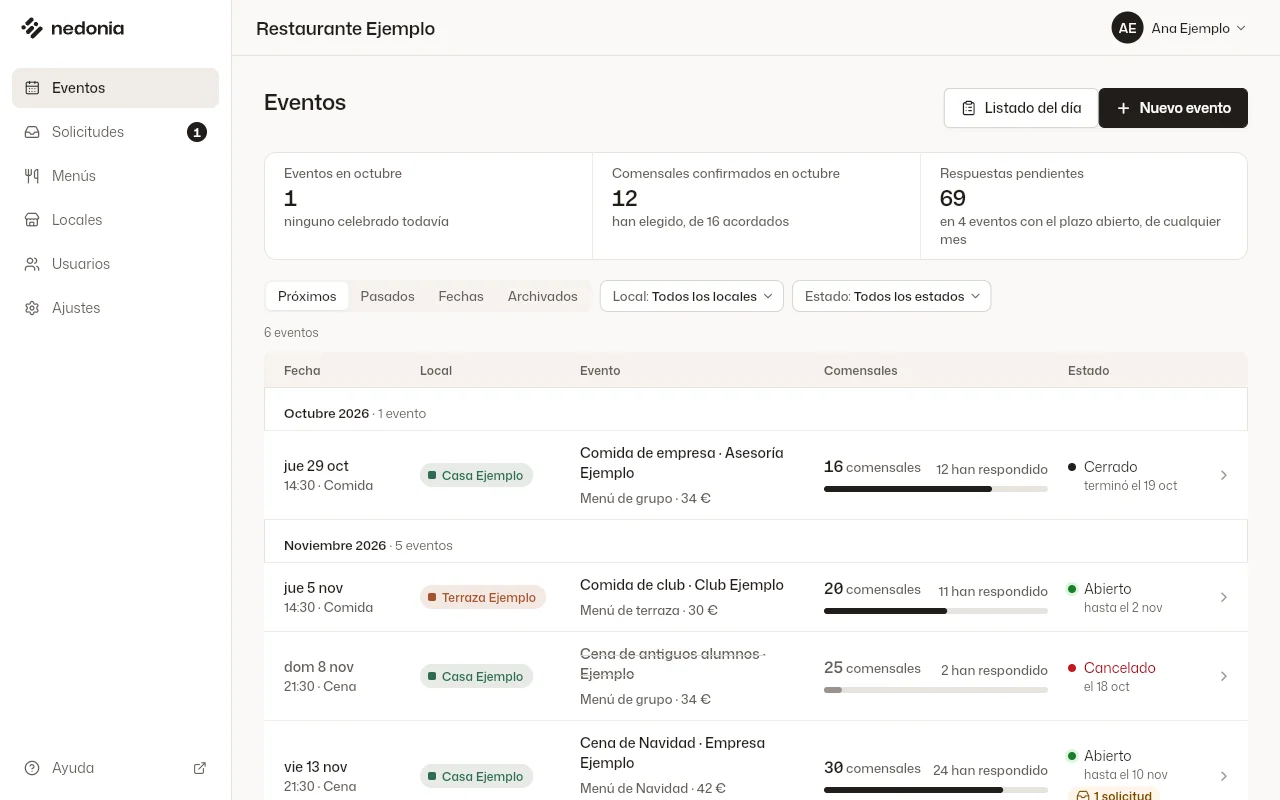Open row arrow for Comida de club event
This screenshot has width=1280, height=800.
1224,597
